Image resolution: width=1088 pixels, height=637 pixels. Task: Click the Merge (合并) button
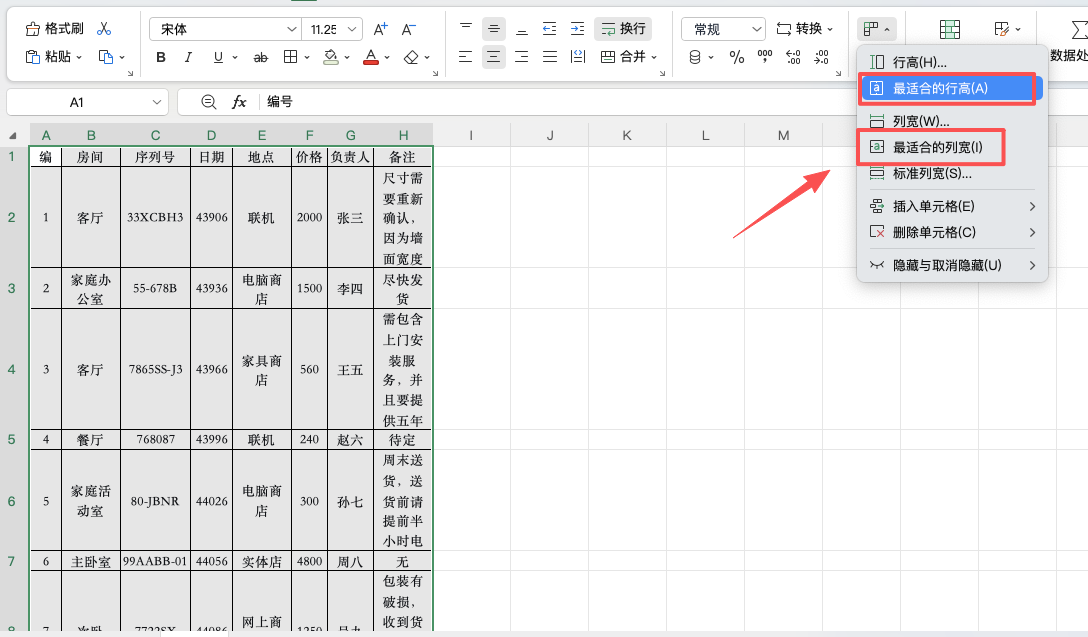(623, 57)
